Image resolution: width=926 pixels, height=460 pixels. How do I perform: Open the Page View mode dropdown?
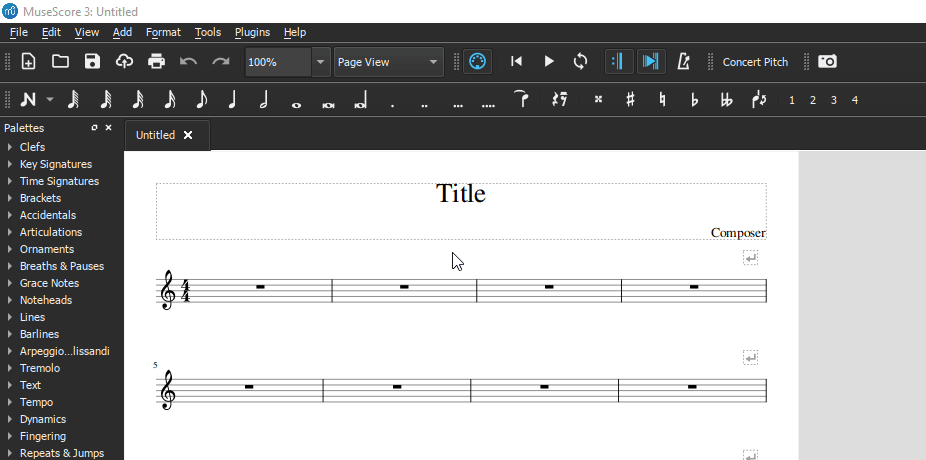389,62
